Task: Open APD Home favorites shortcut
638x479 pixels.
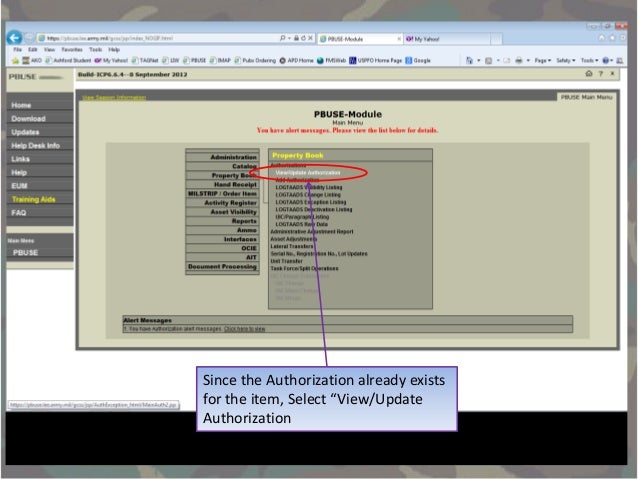Action: click(x=296, y=61)
